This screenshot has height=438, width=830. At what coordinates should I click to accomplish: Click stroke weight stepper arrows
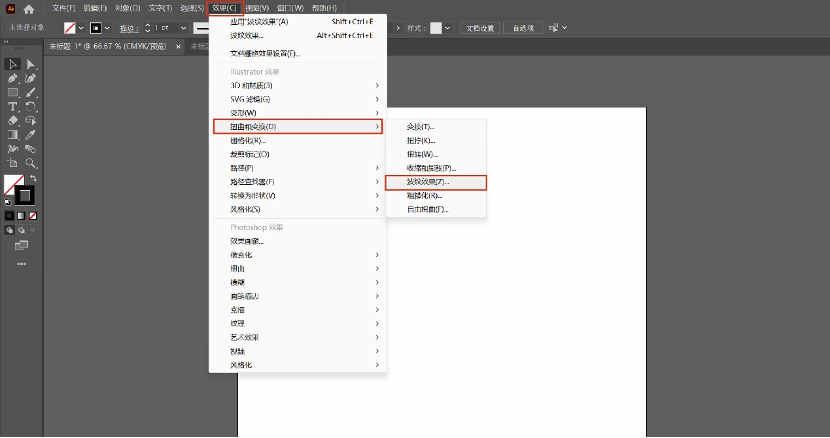148,28
